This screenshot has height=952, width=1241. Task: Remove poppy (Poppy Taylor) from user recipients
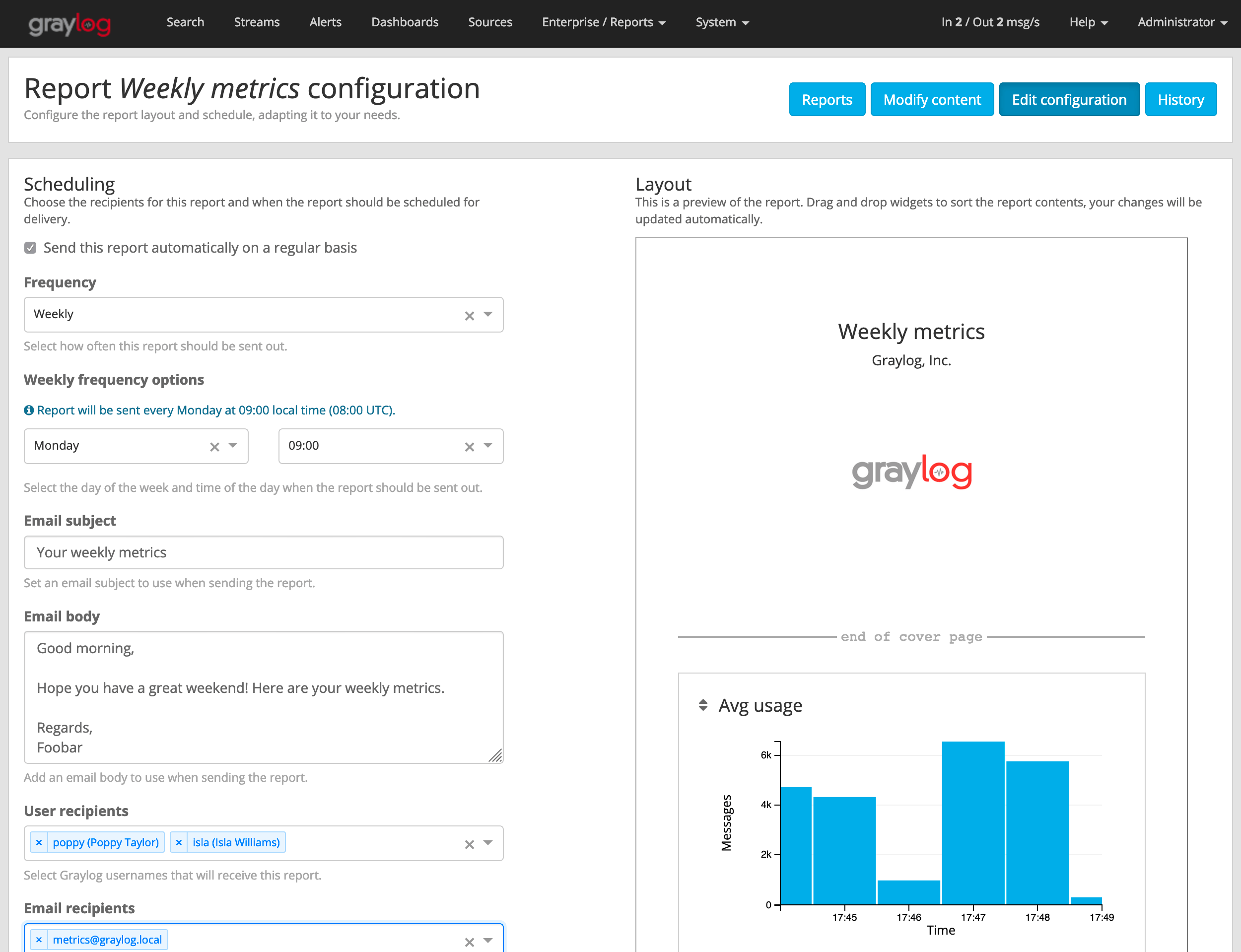click(x=39, y=842)
